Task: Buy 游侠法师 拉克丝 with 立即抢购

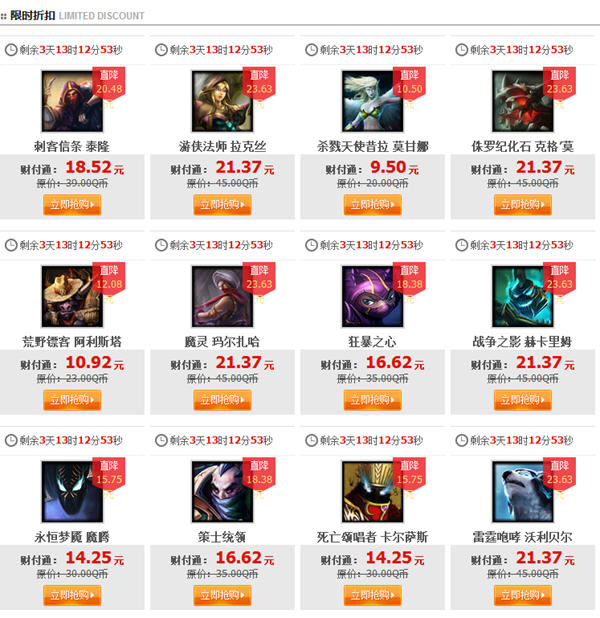Action: pyautogui.click(x=222, y=205)
